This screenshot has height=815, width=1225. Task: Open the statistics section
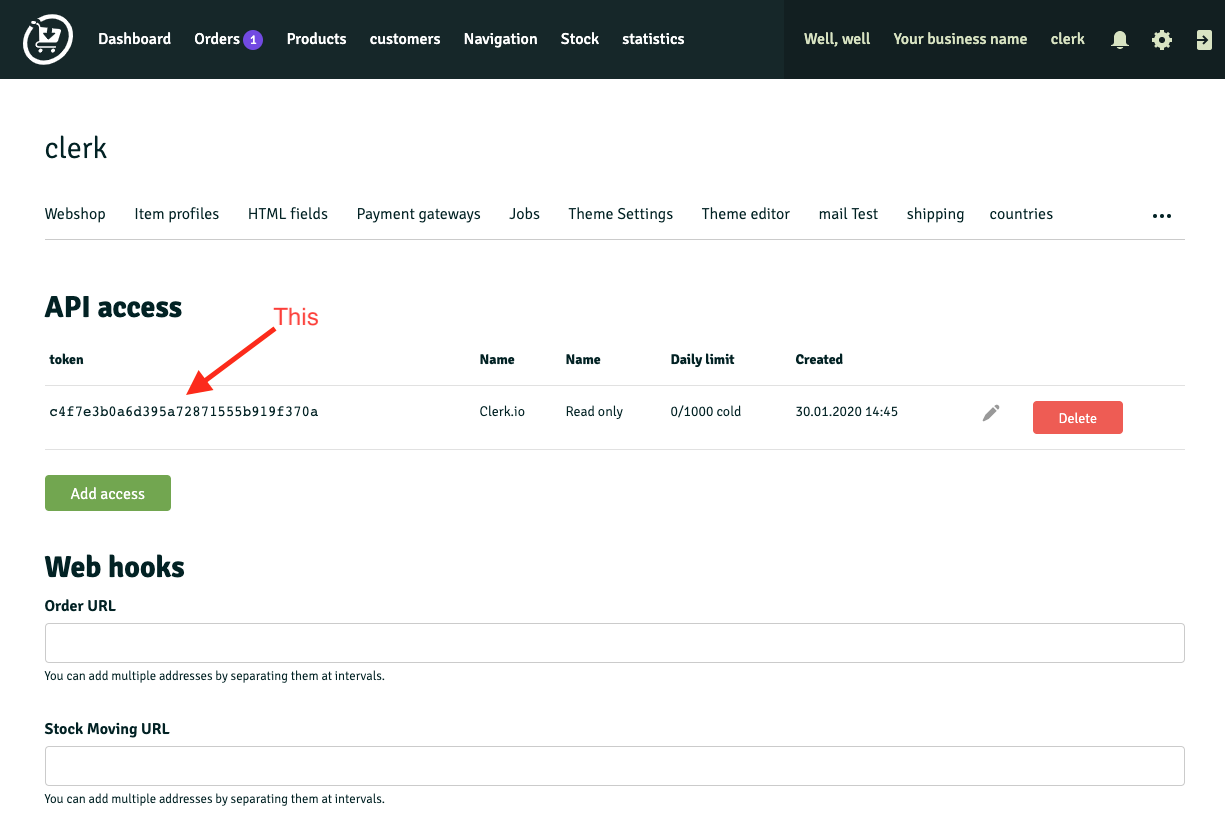pos(653,39)
